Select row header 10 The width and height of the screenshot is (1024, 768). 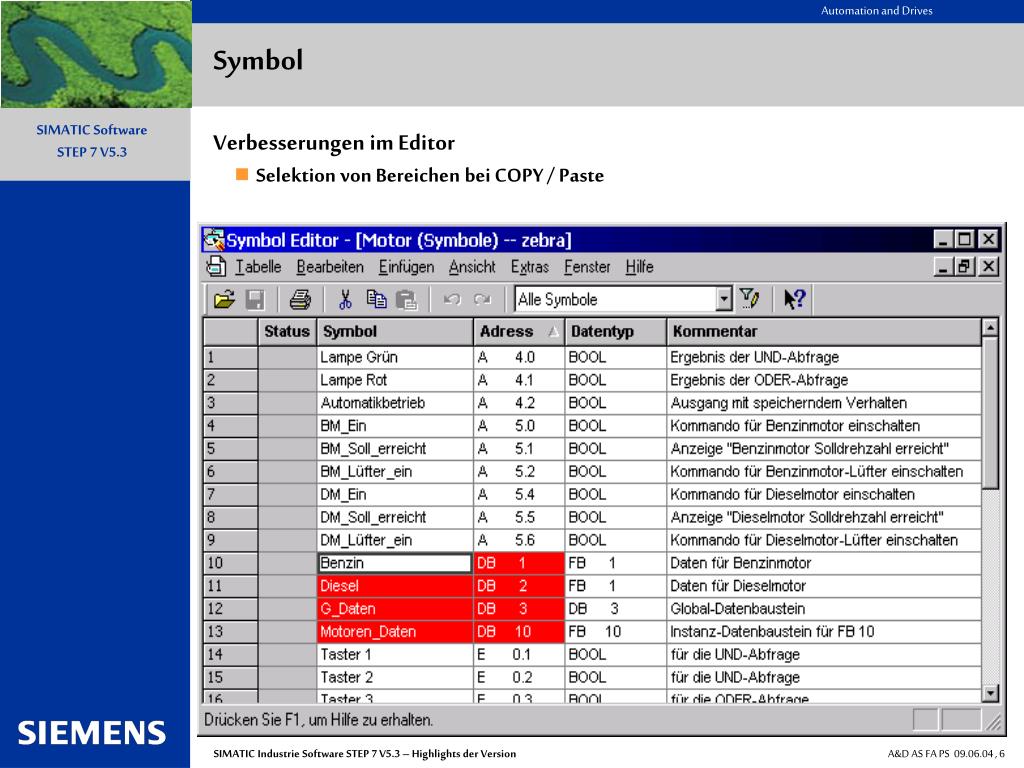[x=230, y=563]
